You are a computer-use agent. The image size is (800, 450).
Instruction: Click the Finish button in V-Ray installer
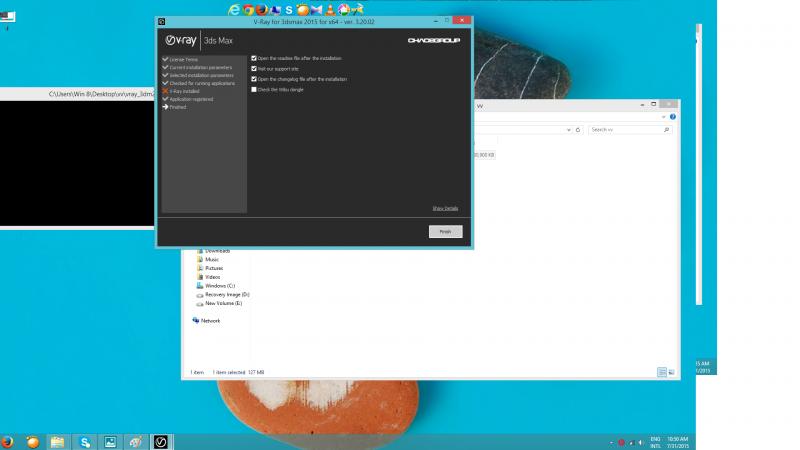pos(445,232)
